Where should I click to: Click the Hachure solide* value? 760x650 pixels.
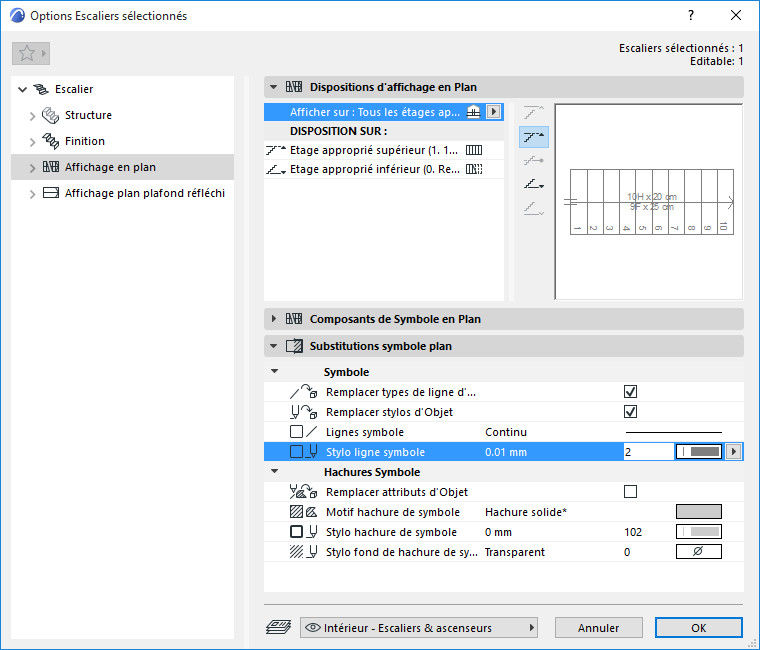[x=526, y=512]
